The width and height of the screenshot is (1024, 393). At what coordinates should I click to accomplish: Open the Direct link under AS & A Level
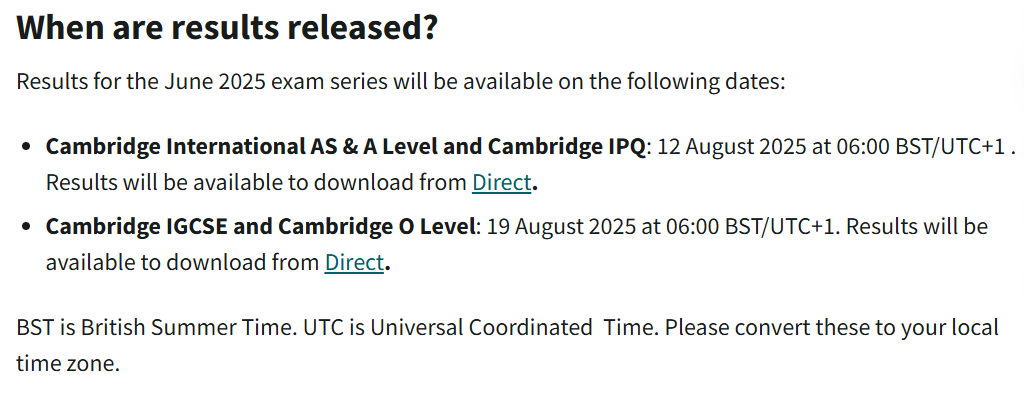pyautogui.click(x=502, y=183)
